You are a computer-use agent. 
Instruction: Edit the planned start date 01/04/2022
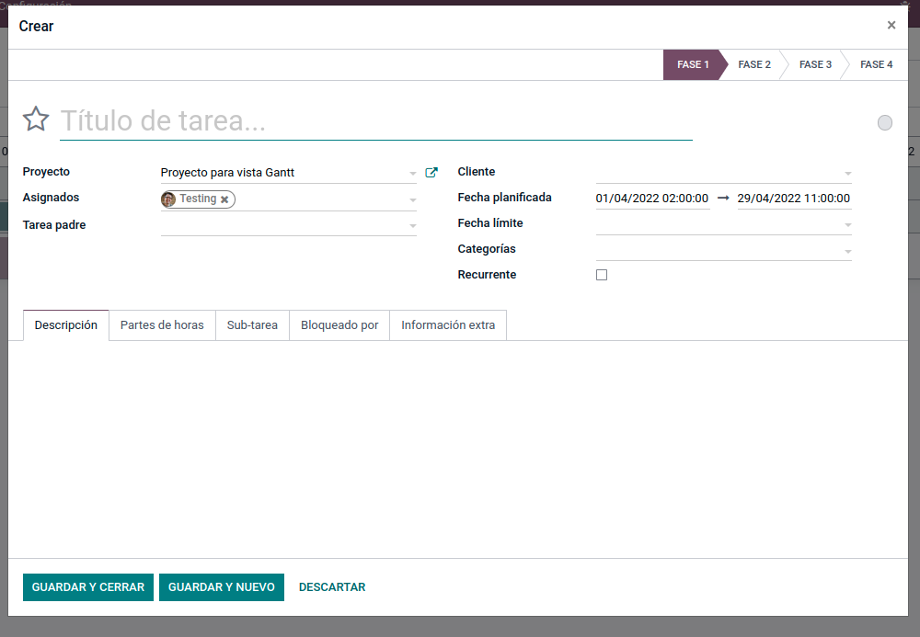[652, 198]
